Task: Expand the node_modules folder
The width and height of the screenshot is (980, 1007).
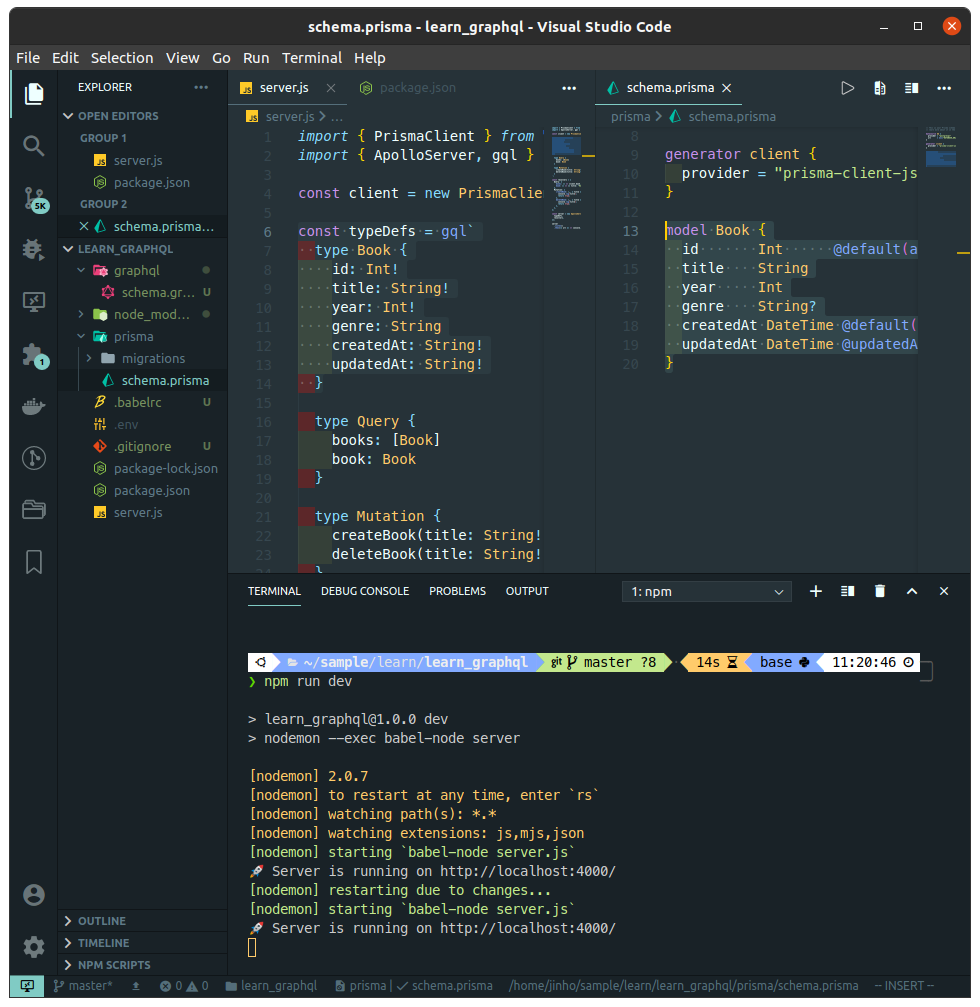Action: [81, 314]
